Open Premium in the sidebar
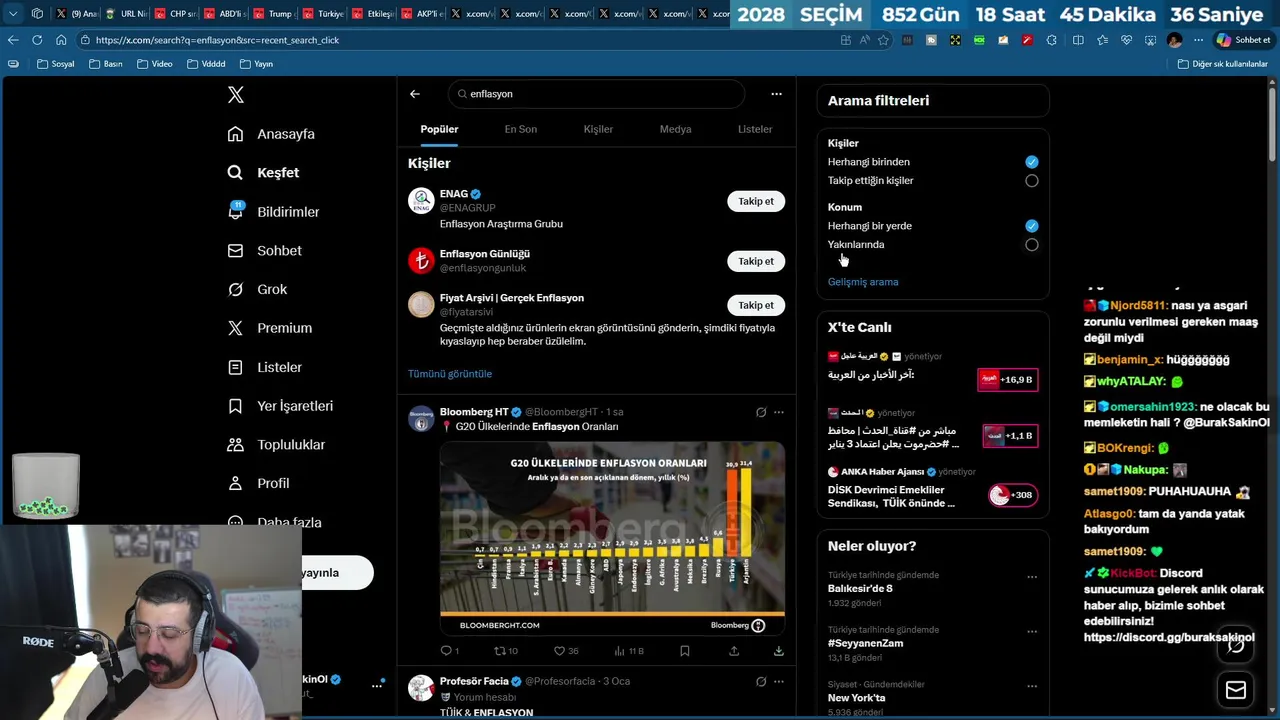The width and height of the screenshot is (1280, 720). click(270, 328)
